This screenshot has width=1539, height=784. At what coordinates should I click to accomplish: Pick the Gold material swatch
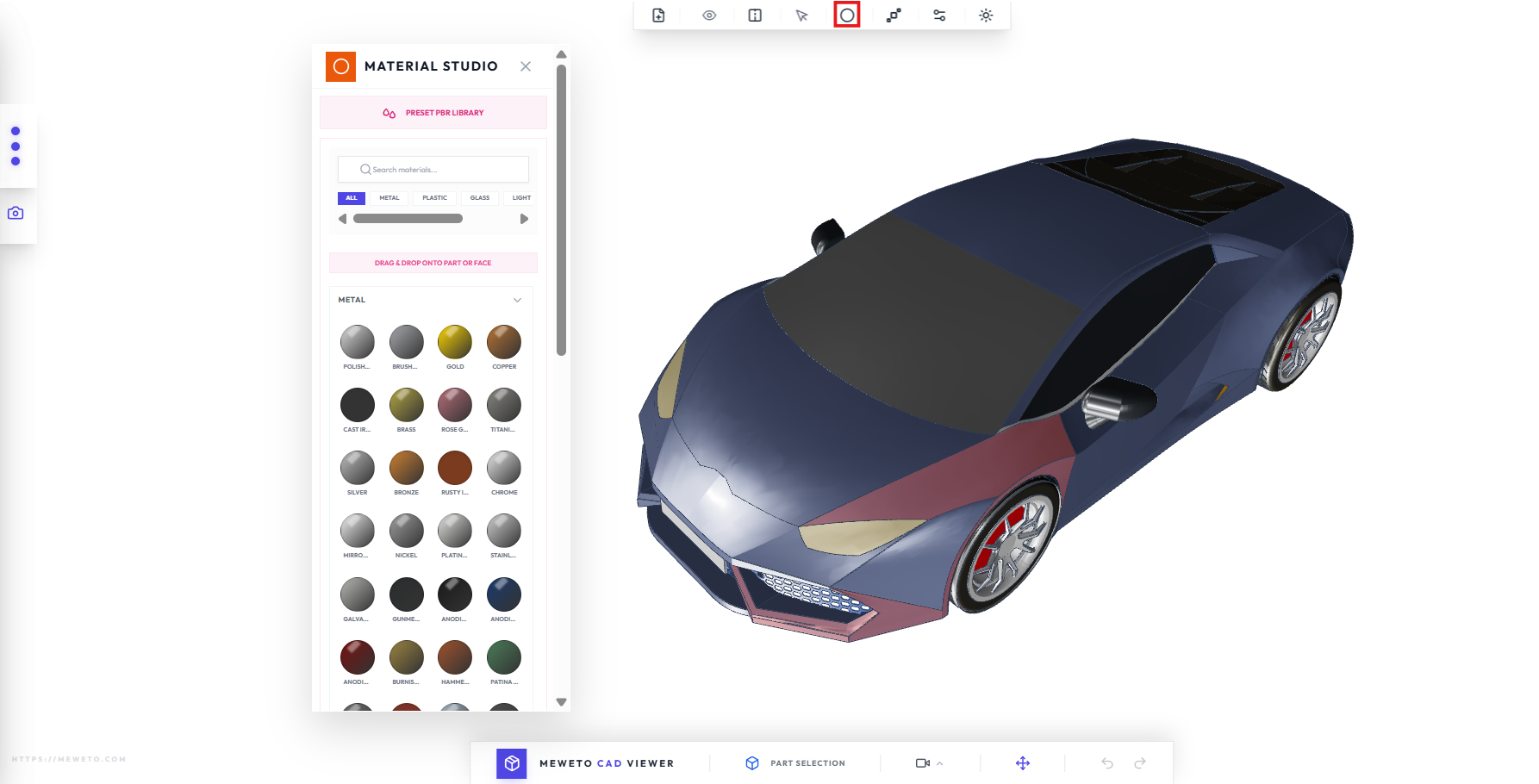[x=455, y=342]
